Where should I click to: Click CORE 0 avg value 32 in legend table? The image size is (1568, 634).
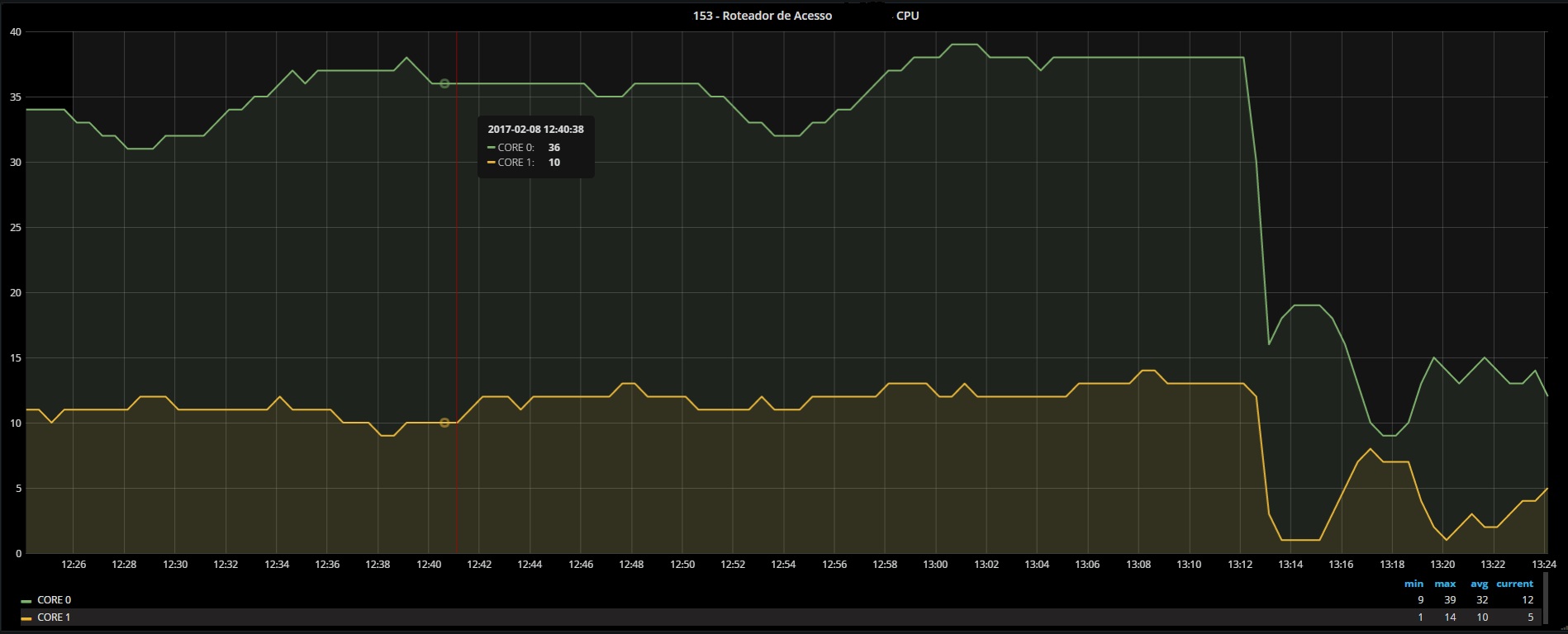pyautogui.click(x=1481, y=600)
